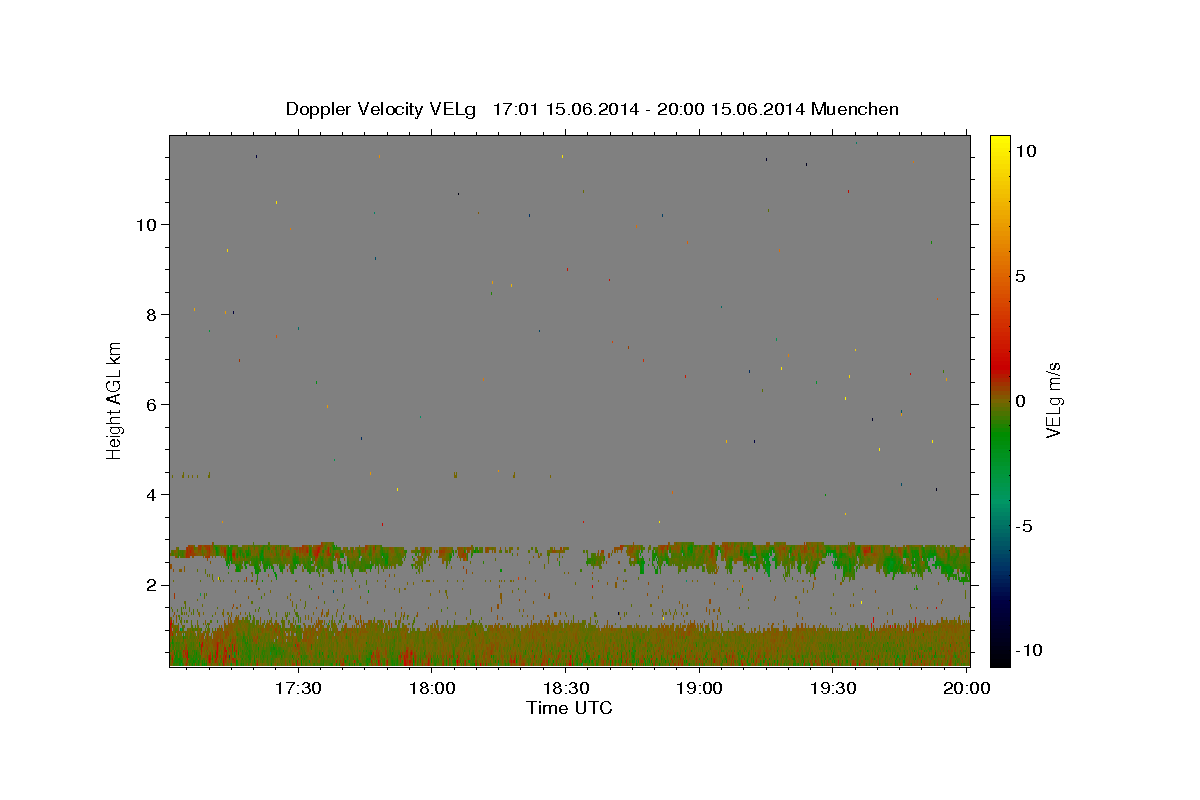
Task: Click the height axis label 2
Action: coord(152,584)
